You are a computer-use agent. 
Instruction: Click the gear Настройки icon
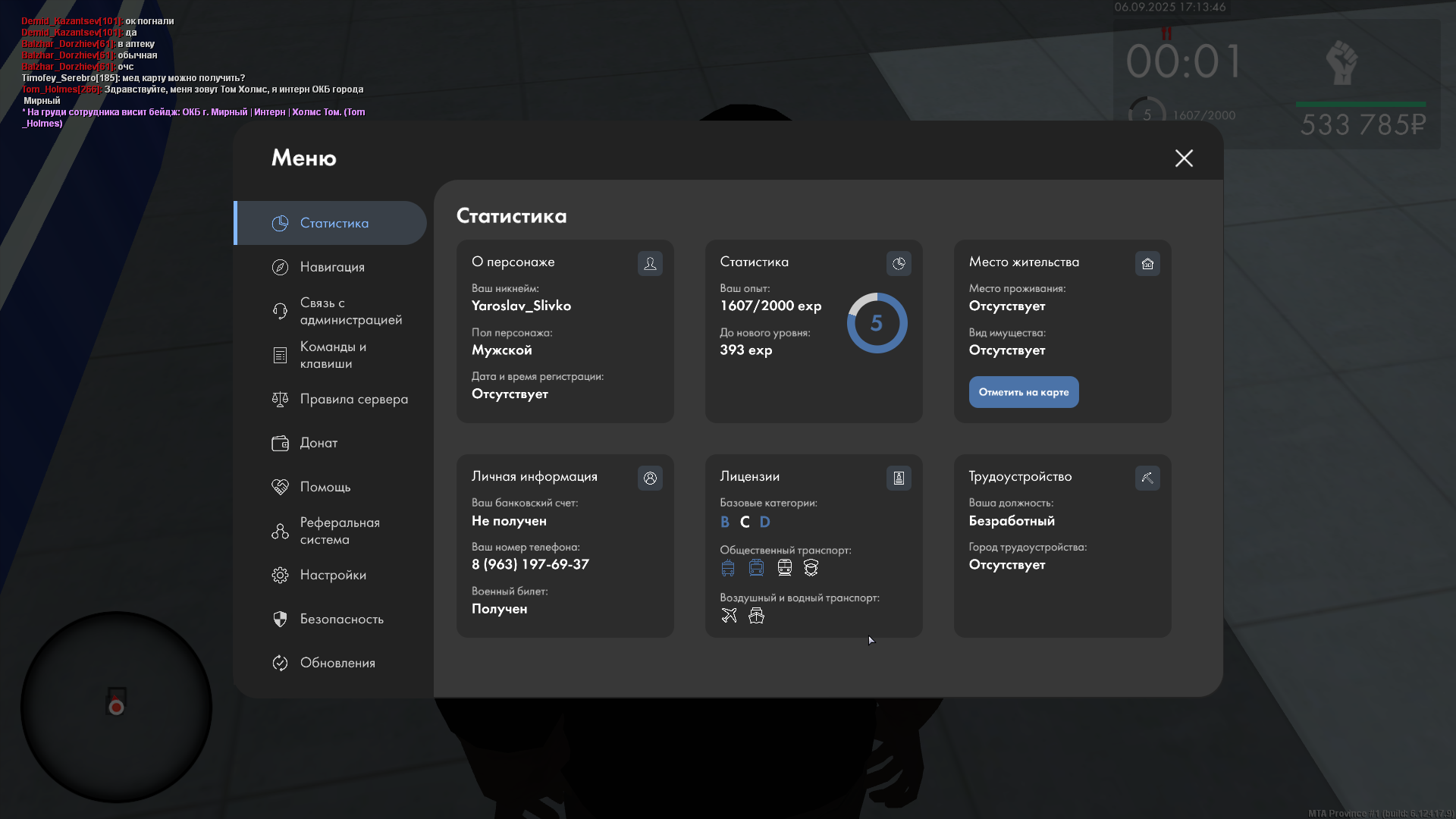[x=280, y=575]
